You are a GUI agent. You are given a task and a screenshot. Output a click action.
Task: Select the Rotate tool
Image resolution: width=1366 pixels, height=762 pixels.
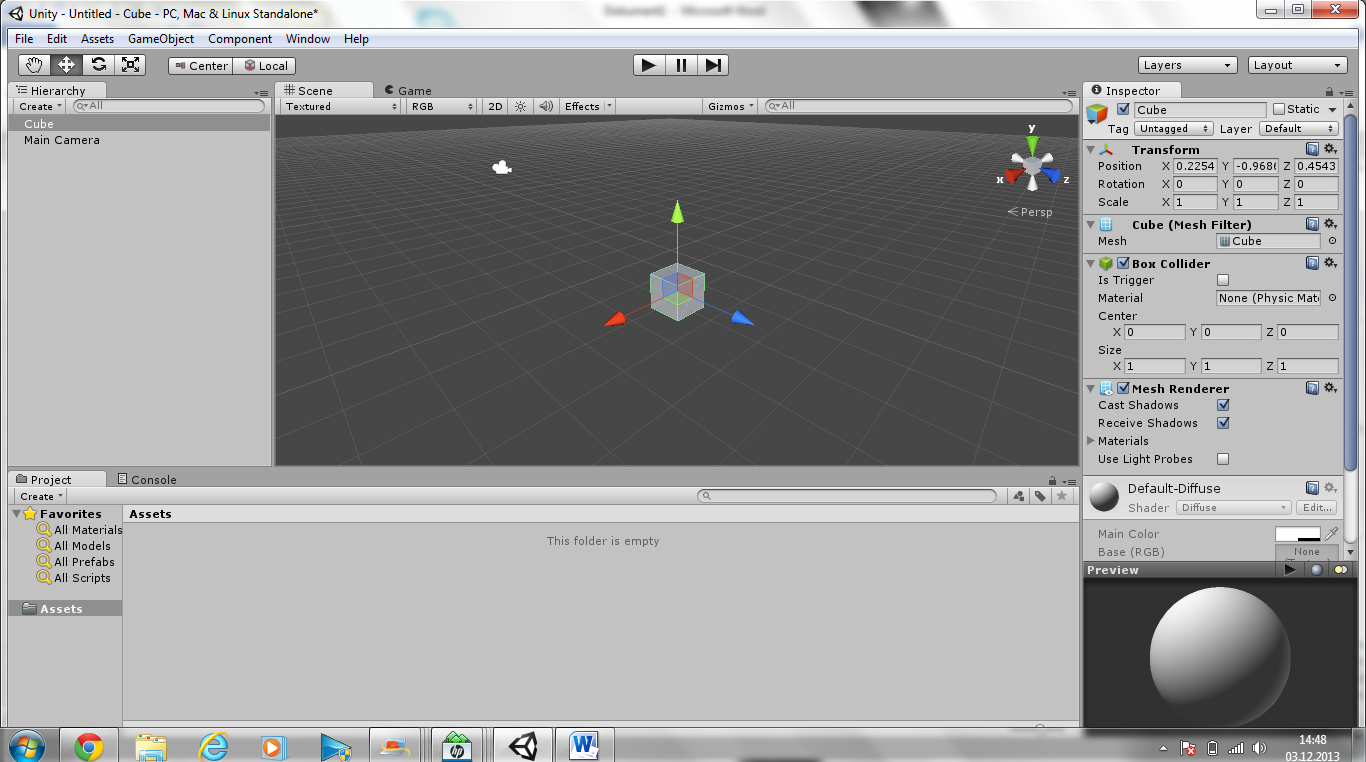coord(98,65)
